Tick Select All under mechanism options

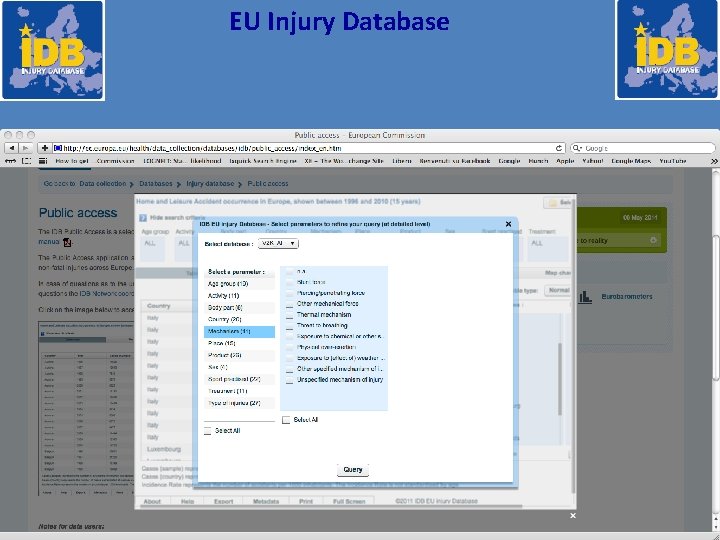[286, 420]
